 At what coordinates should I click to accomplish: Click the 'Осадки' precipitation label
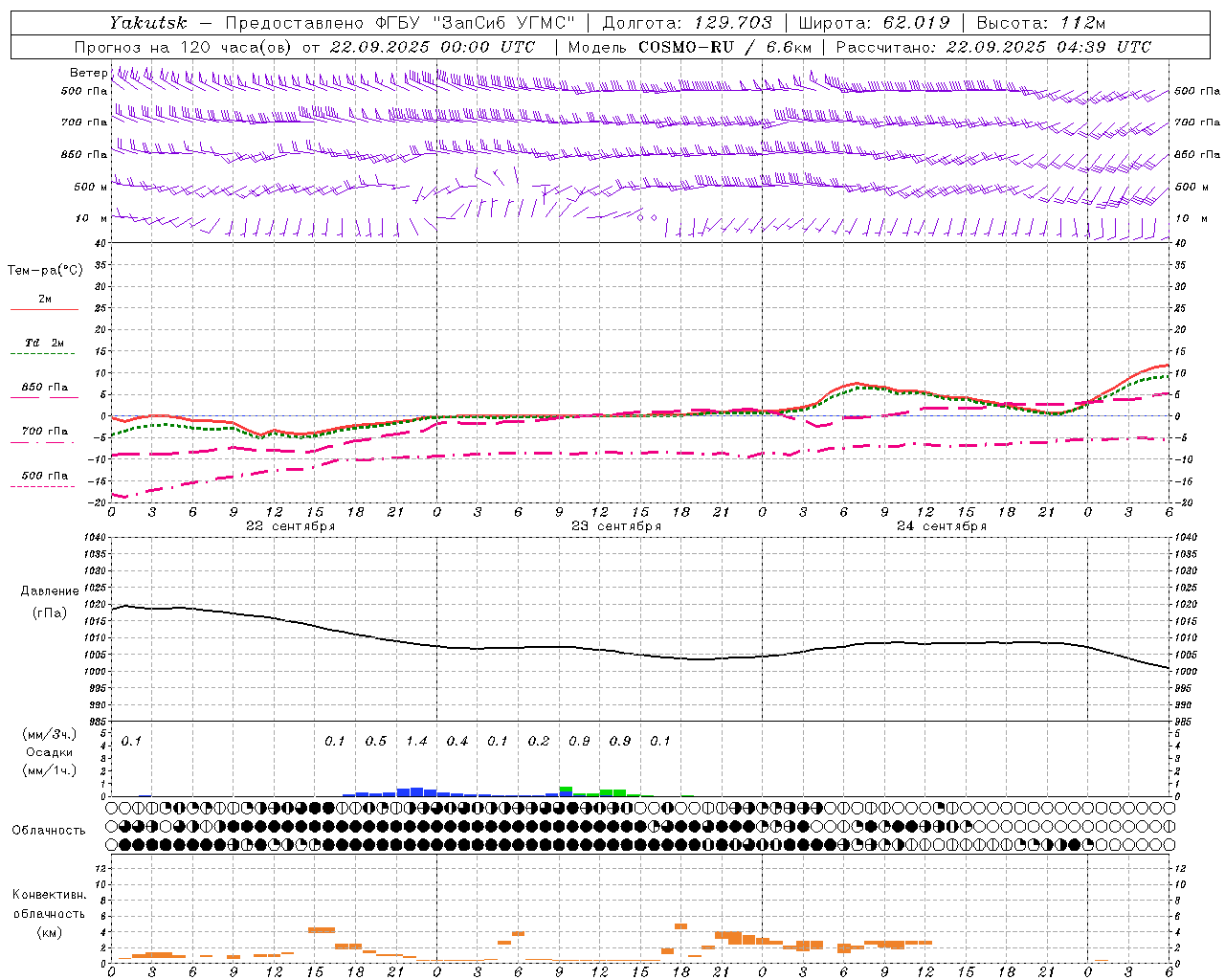50,752
